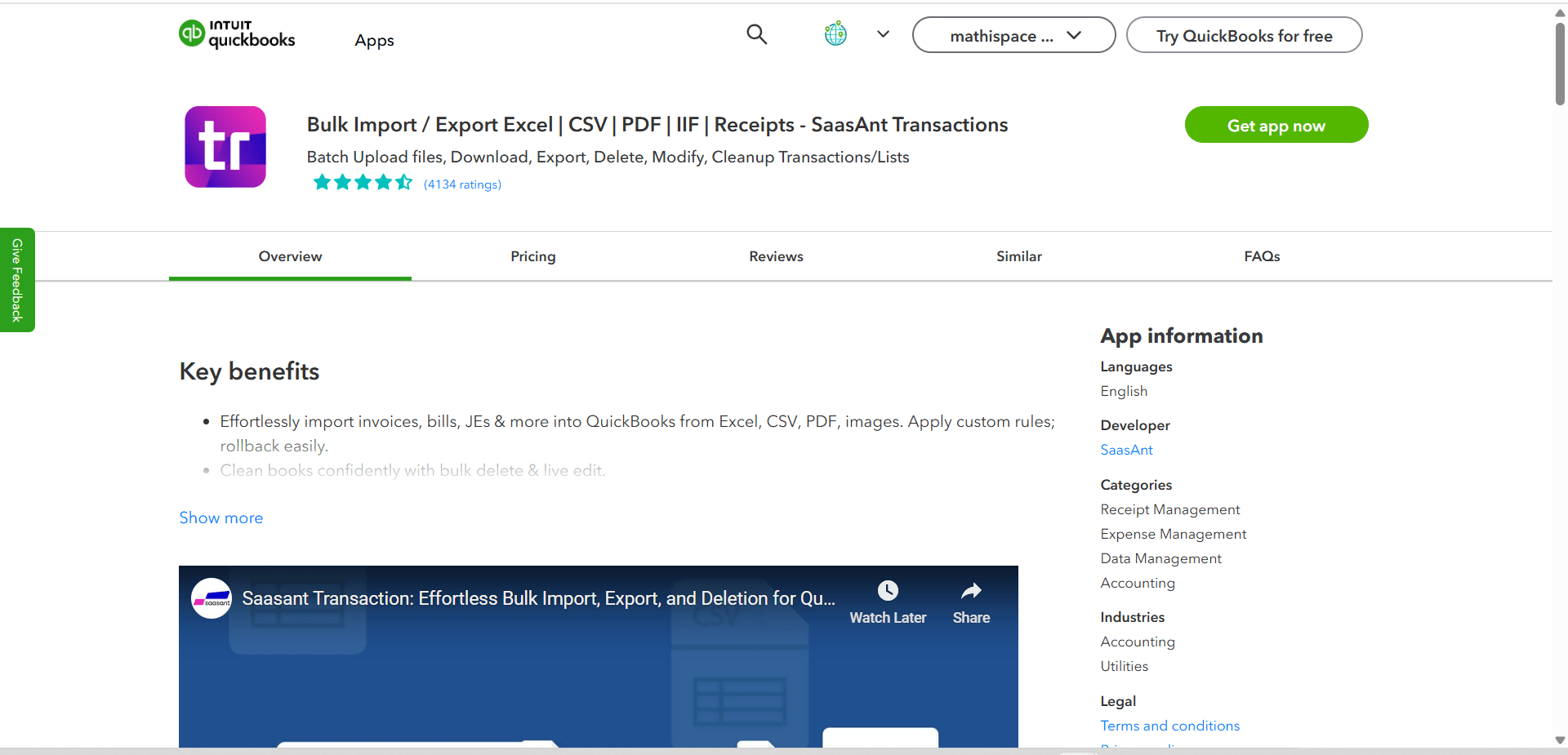Open the 4134 ratings link
Viewport: 1568px width, 755px height.
pyautogui.click(x=462, y=184)
